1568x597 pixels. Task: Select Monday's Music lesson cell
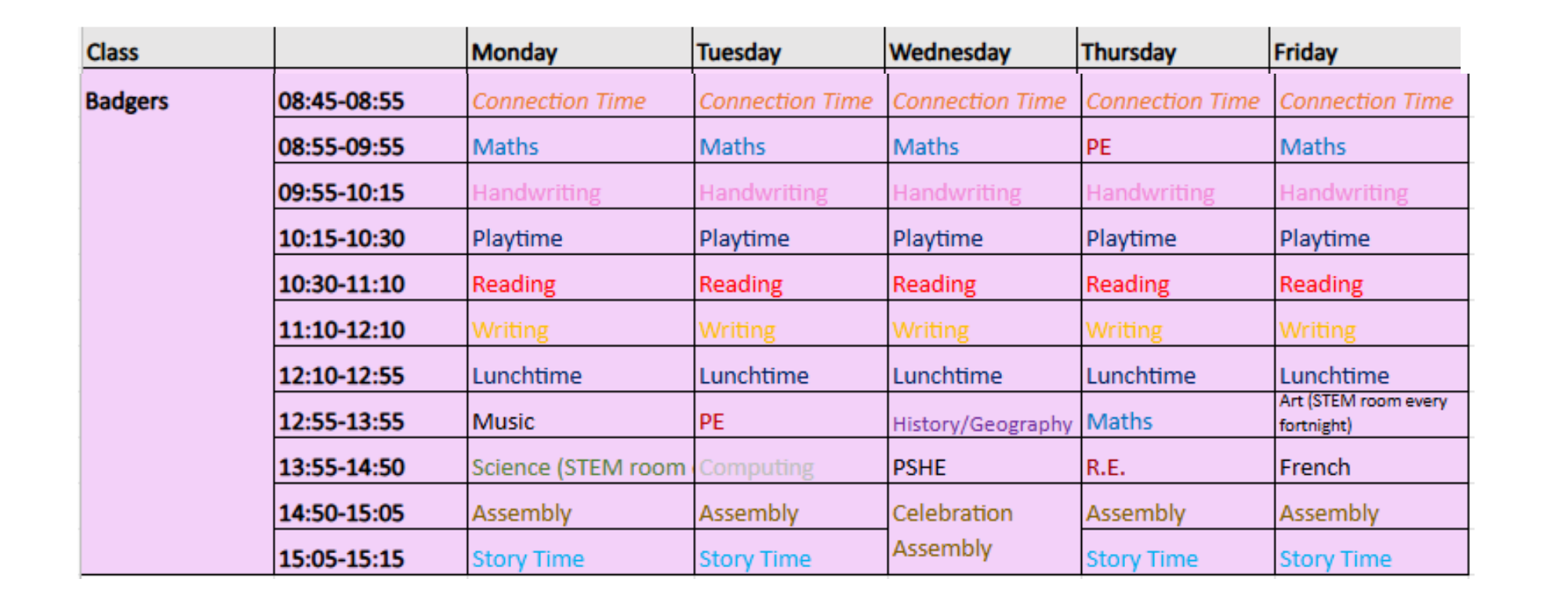580,415
